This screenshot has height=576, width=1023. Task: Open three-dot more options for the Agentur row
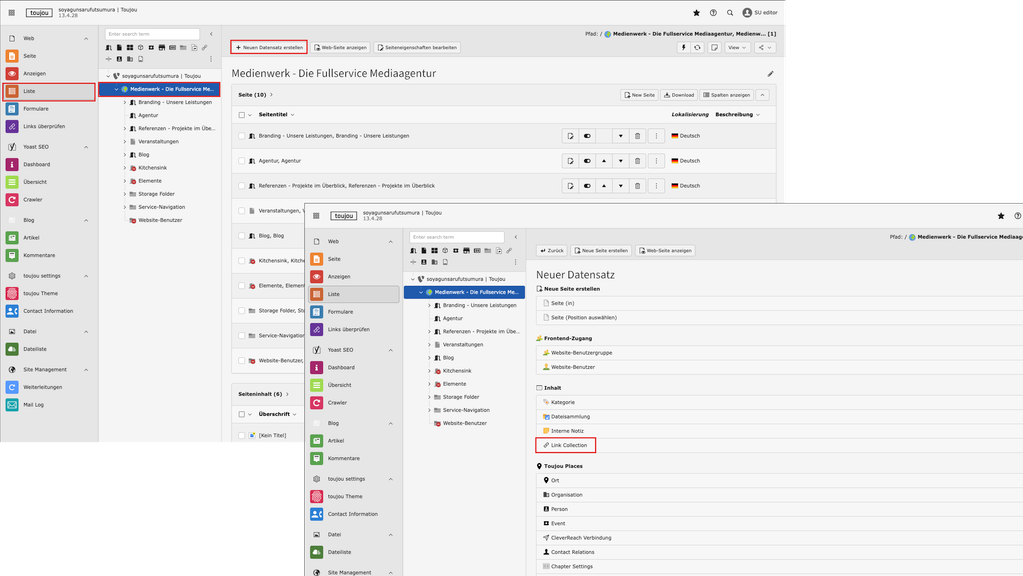pyautogui.click(x=656, y=161)
